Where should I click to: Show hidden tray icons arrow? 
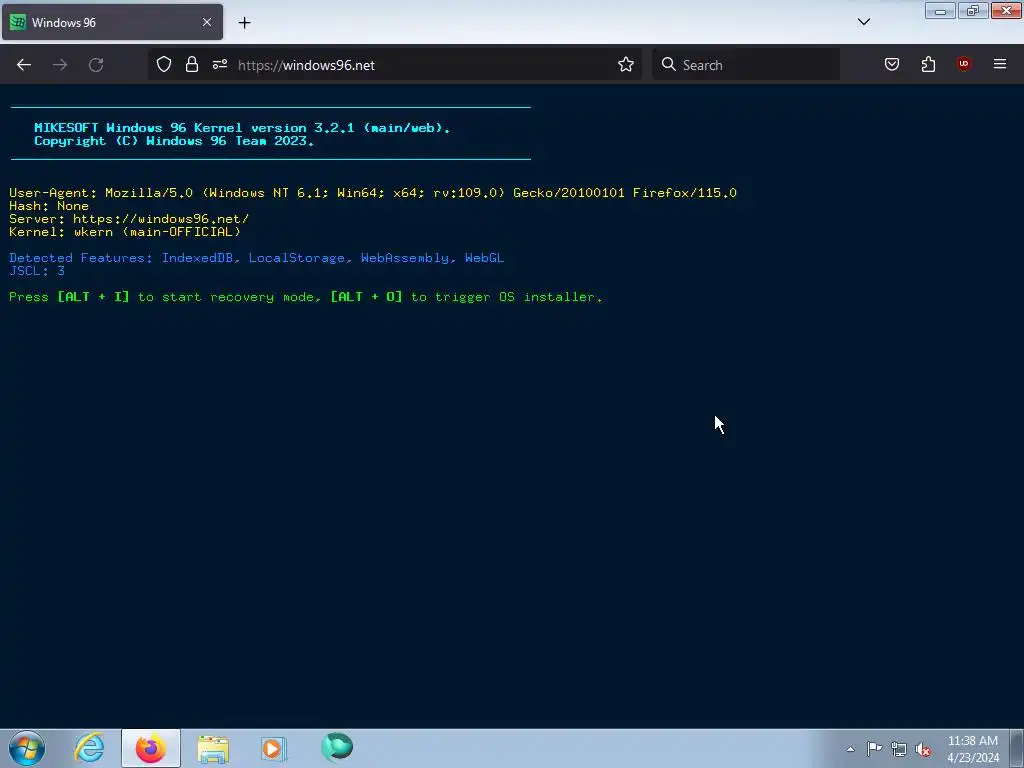pyautogui.click(x=850, y=749)
